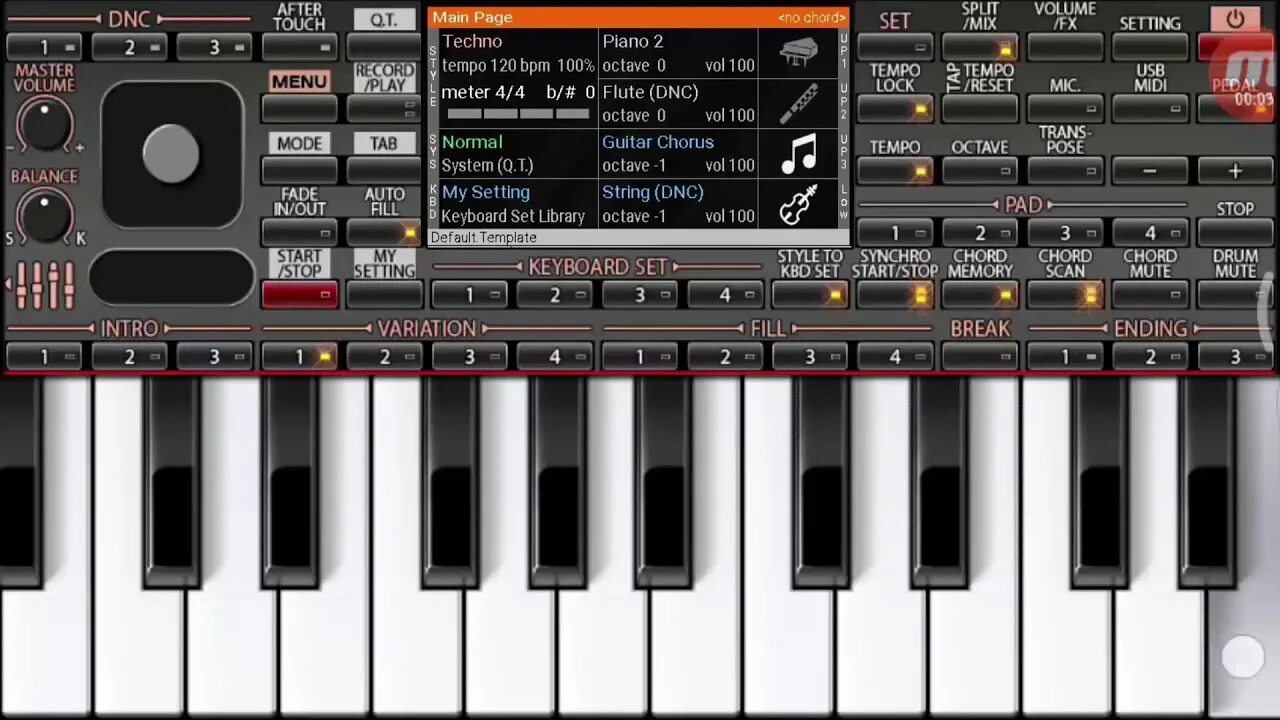Toggle Chord Scan
The height and width of the screenshot is (720, 1280).
1065,295
